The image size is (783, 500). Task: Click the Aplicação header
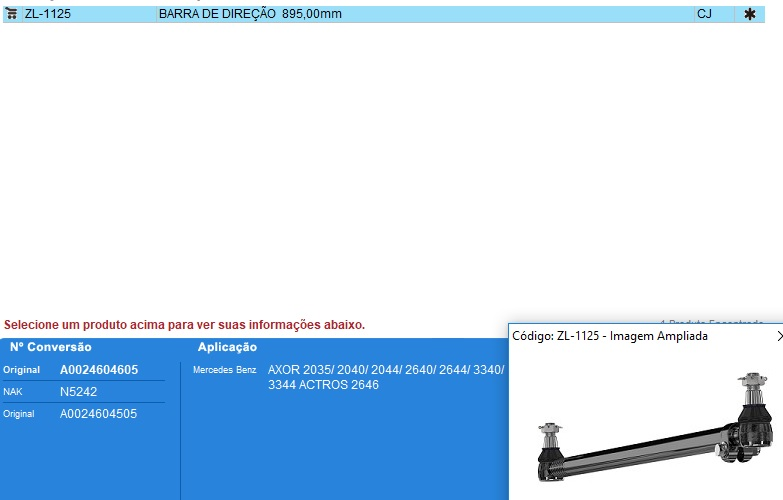[227, 347]
